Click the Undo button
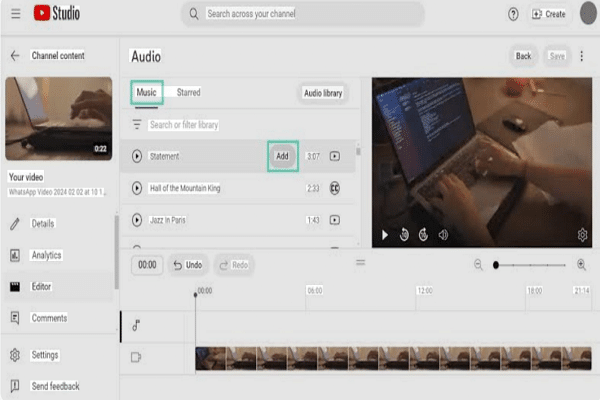Screen dimensions: 600x400 click(188, 265)
